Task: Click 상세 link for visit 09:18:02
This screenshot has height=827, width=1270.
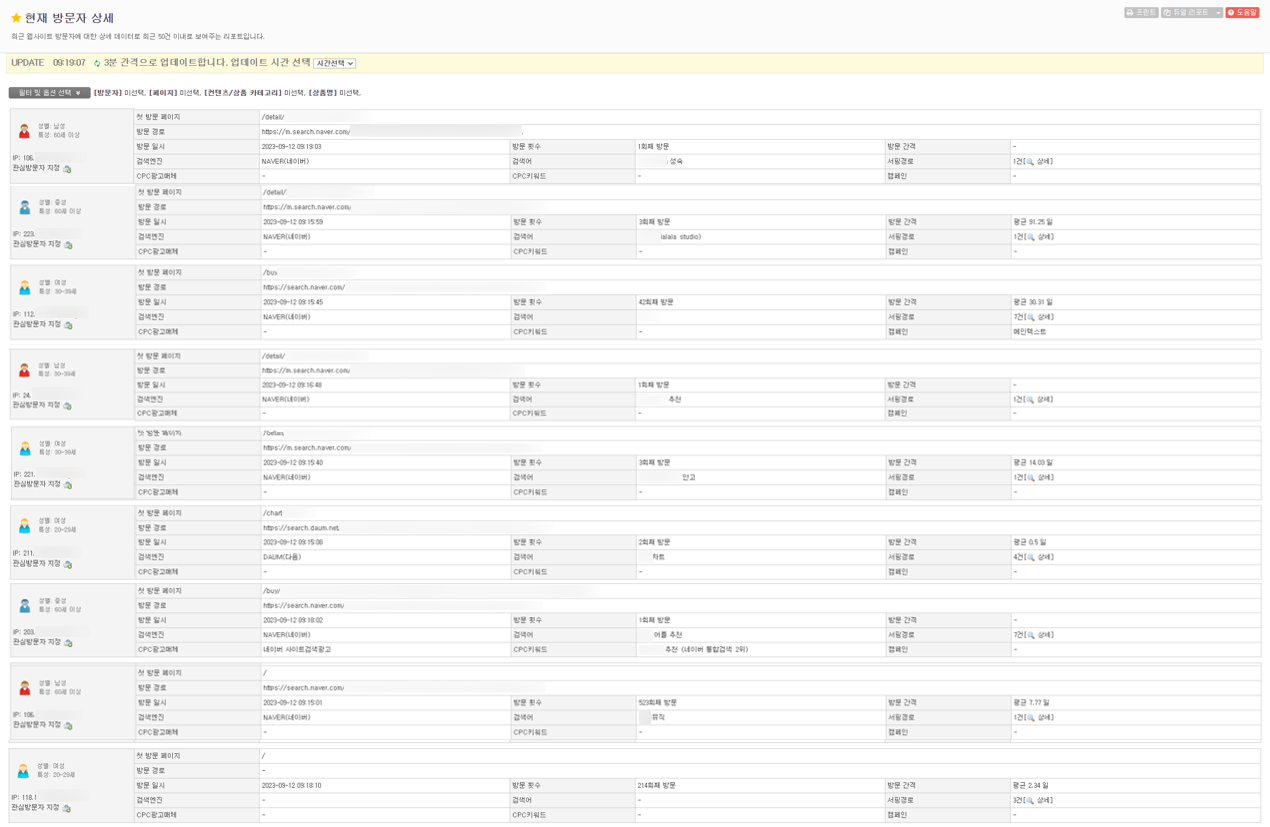Action: coord(1045,635)
